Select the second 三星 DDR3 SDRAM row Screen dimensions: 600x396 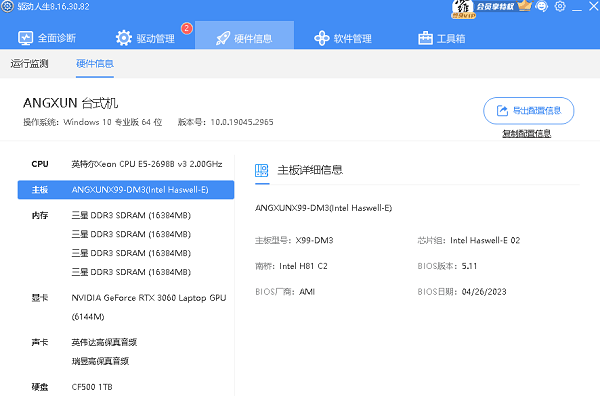(x=131, y=234)
